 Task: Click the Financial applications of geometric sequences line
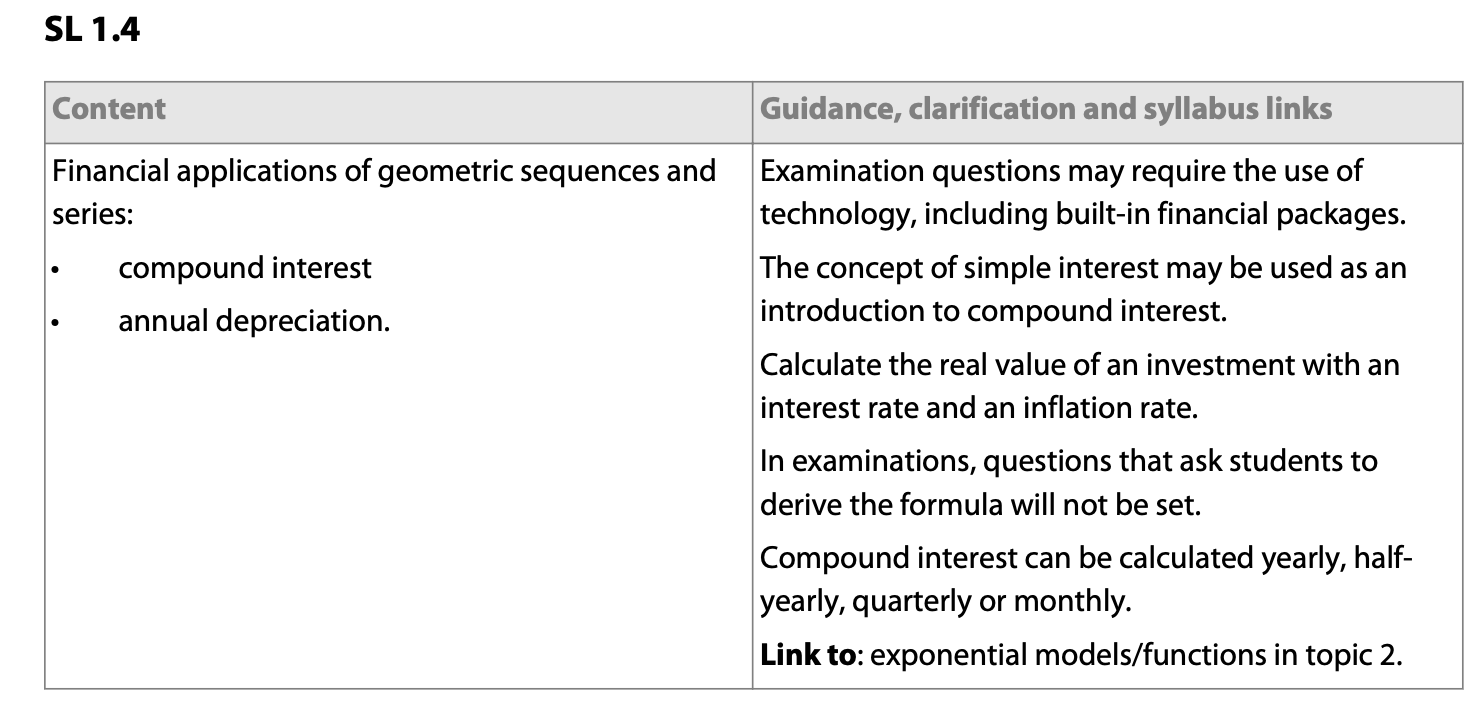(384, 171)
